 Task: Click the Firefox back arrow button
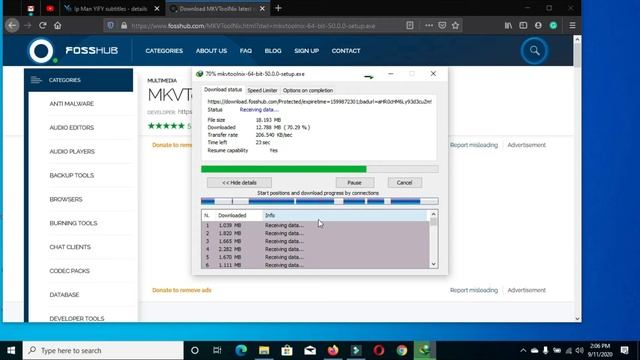(x=12, y=25)
